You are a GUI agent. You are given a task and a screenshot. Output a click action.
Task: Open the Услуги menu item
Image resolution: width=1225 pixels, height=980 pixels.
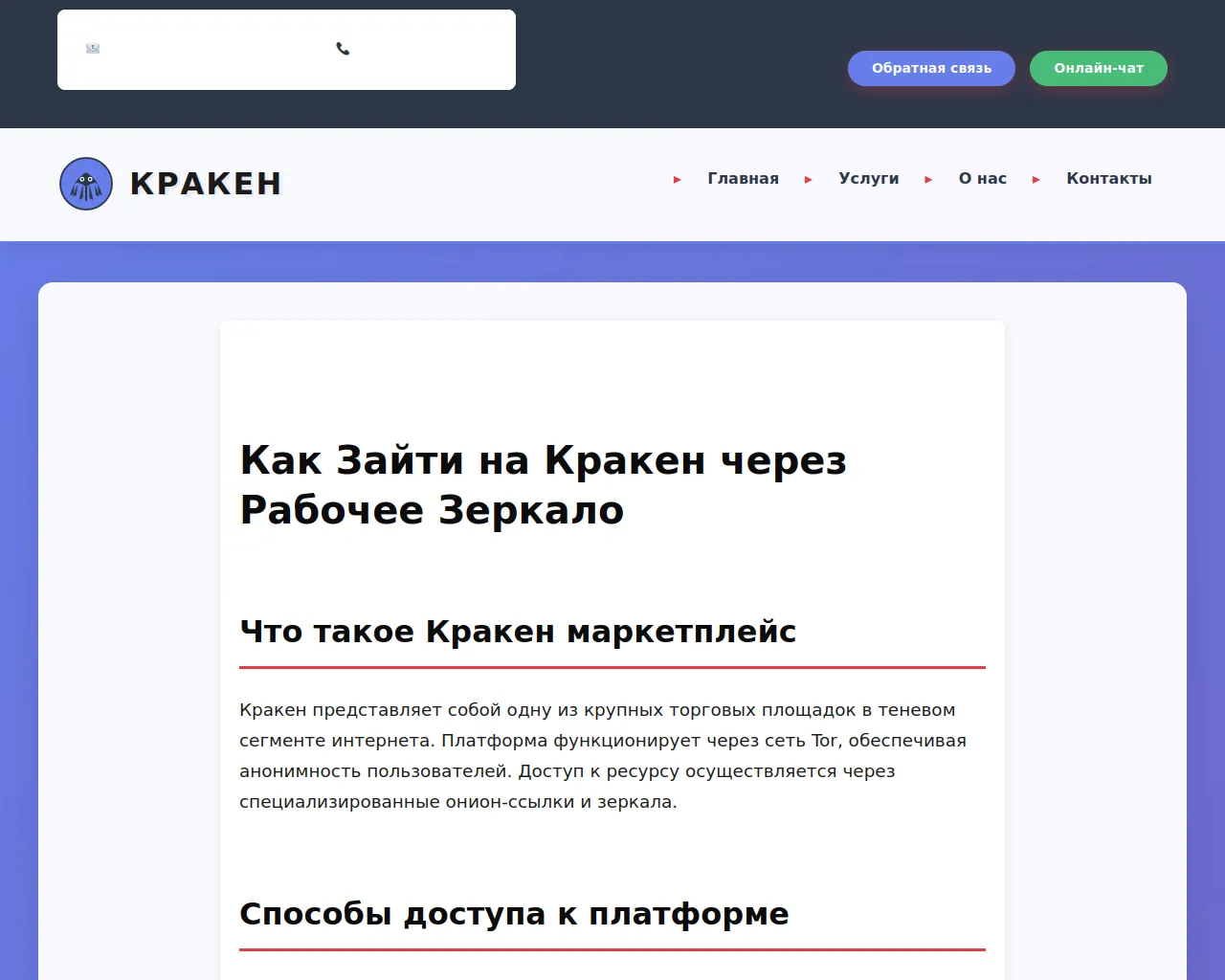[x=868, y=179]
